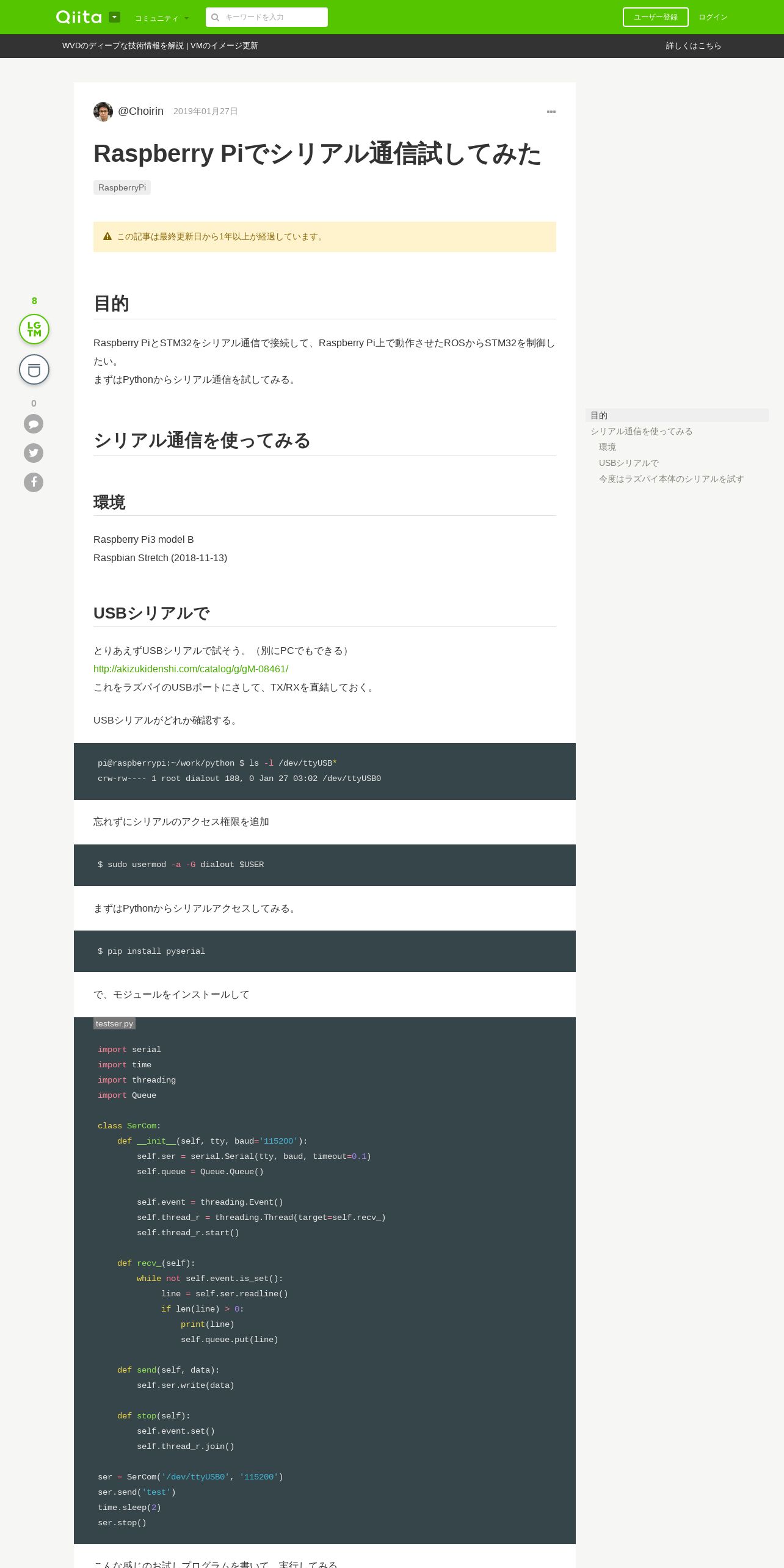
Task: Jump to 環境 in table of contents
Action: (x=608, y=447)
